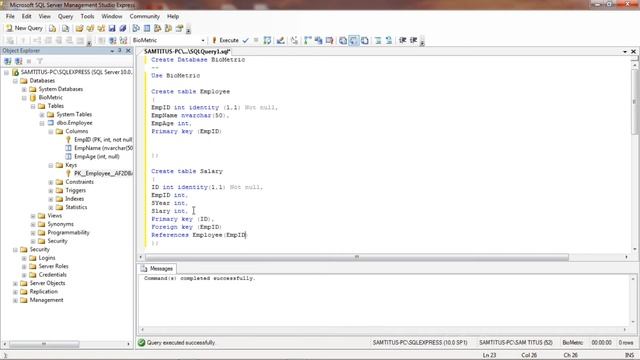Switch output to Results to File

[x=364, y=40]
